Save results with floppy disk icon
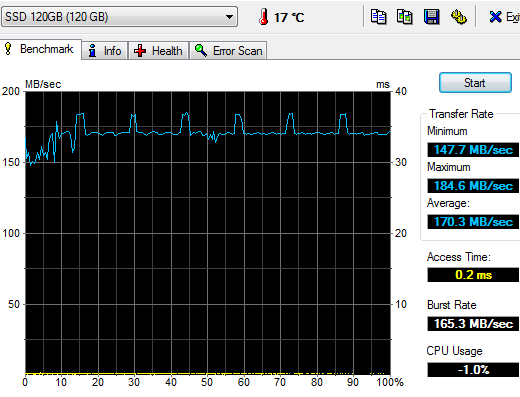Image resolution: width=520 pixels, height=397 pixels. coord(432,17)
